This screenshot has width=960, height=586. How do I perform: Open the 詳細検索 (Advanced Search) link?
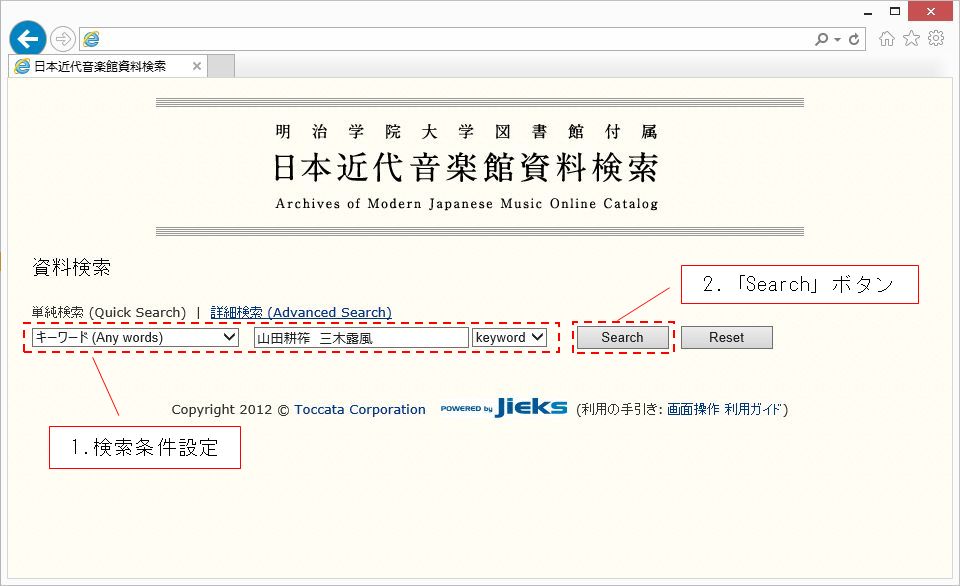pos(301,313)
